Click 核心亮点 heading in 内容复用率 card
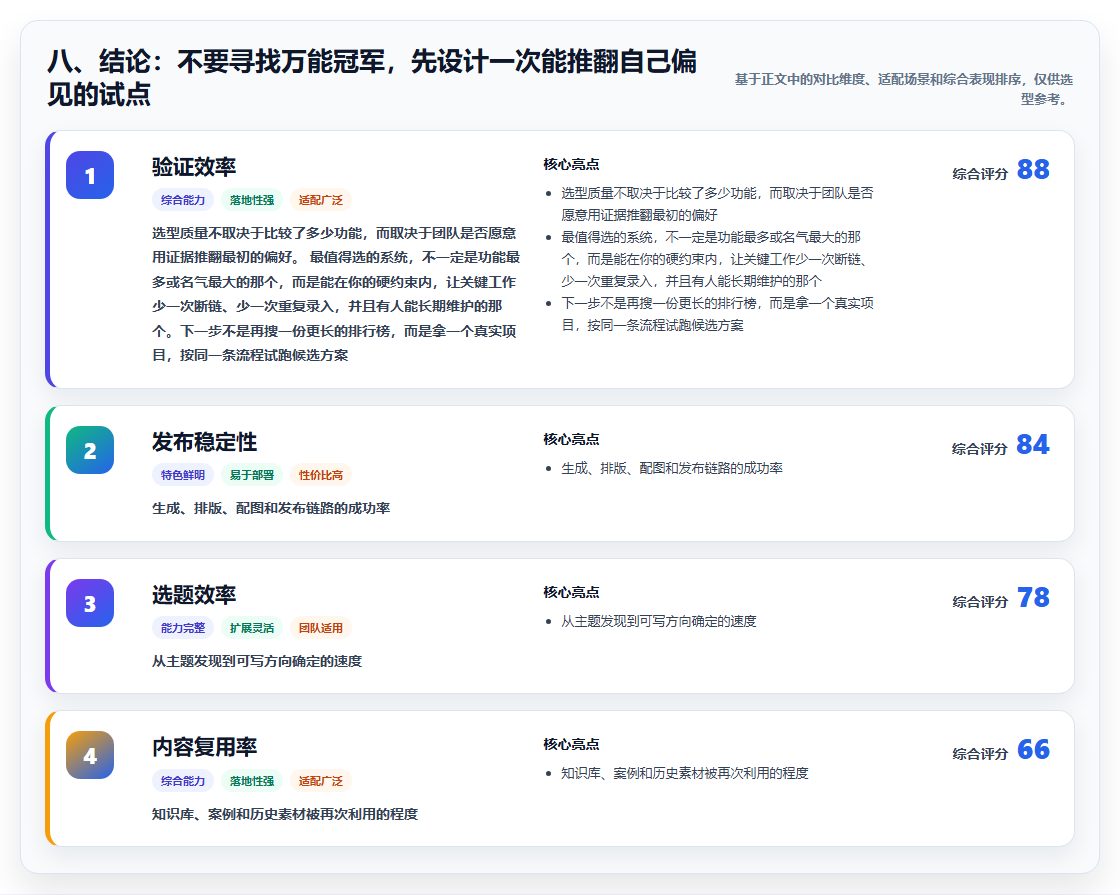Screen dimensions: 1120x895 coord(571,744)
